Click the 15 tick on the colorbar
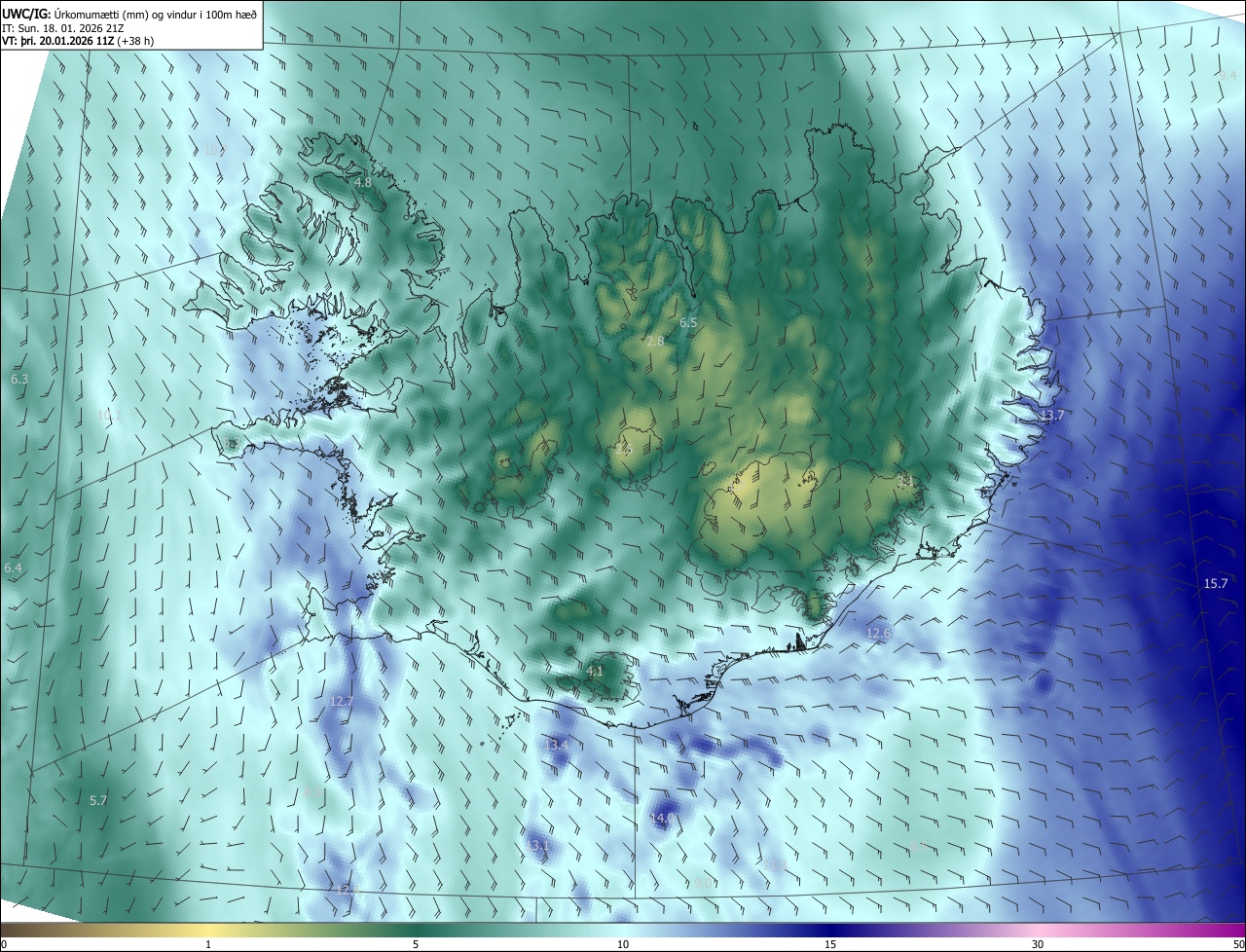 (830, 945)
